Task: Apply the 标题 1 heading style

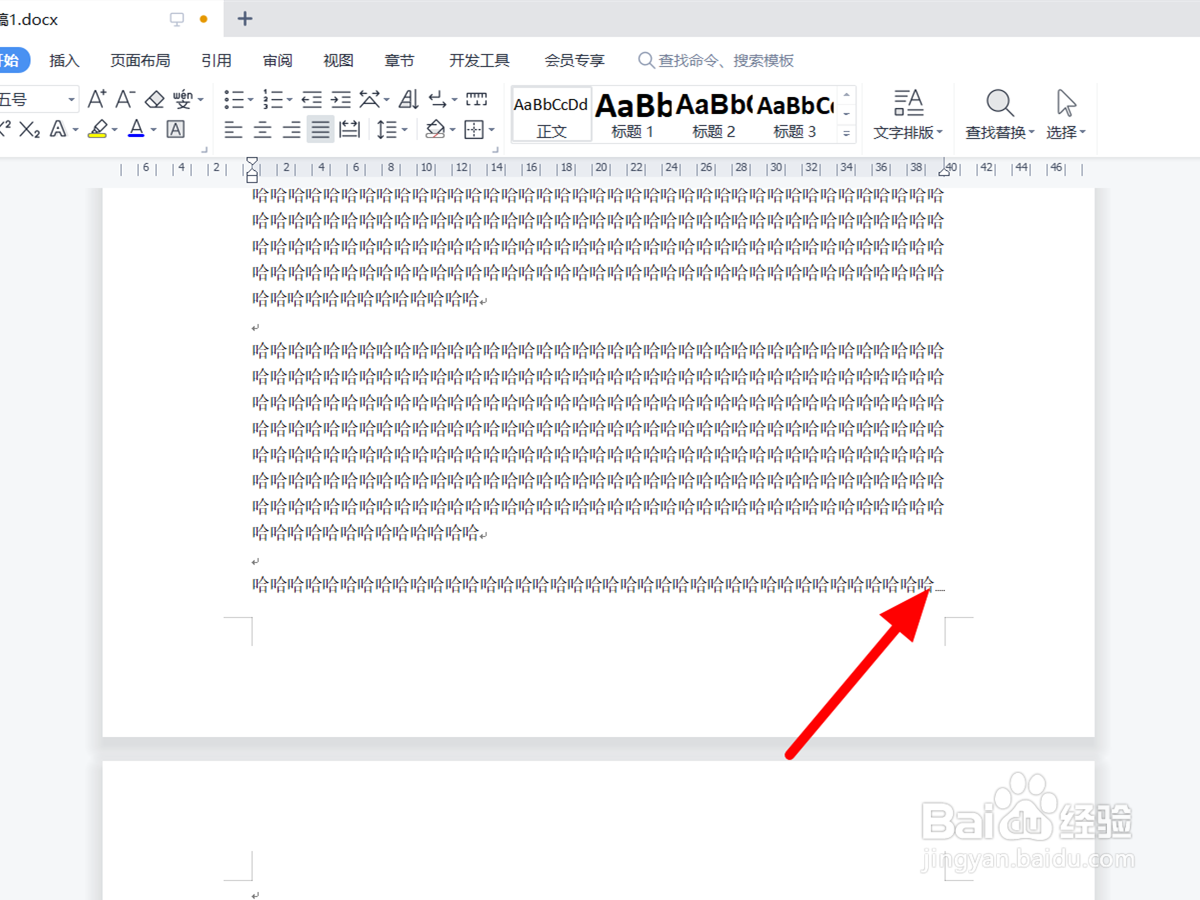Action: coord(632,114)
